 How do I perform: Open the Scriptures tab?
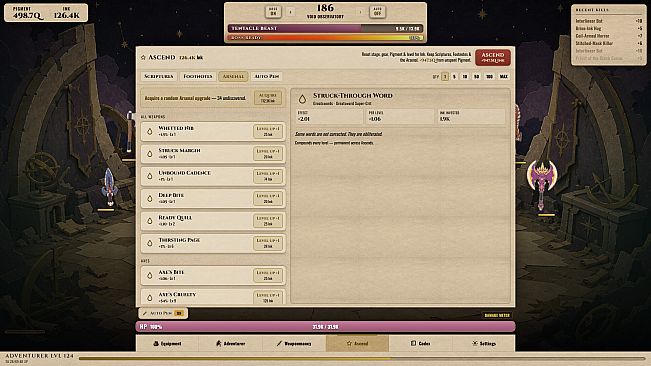[159, 76]
